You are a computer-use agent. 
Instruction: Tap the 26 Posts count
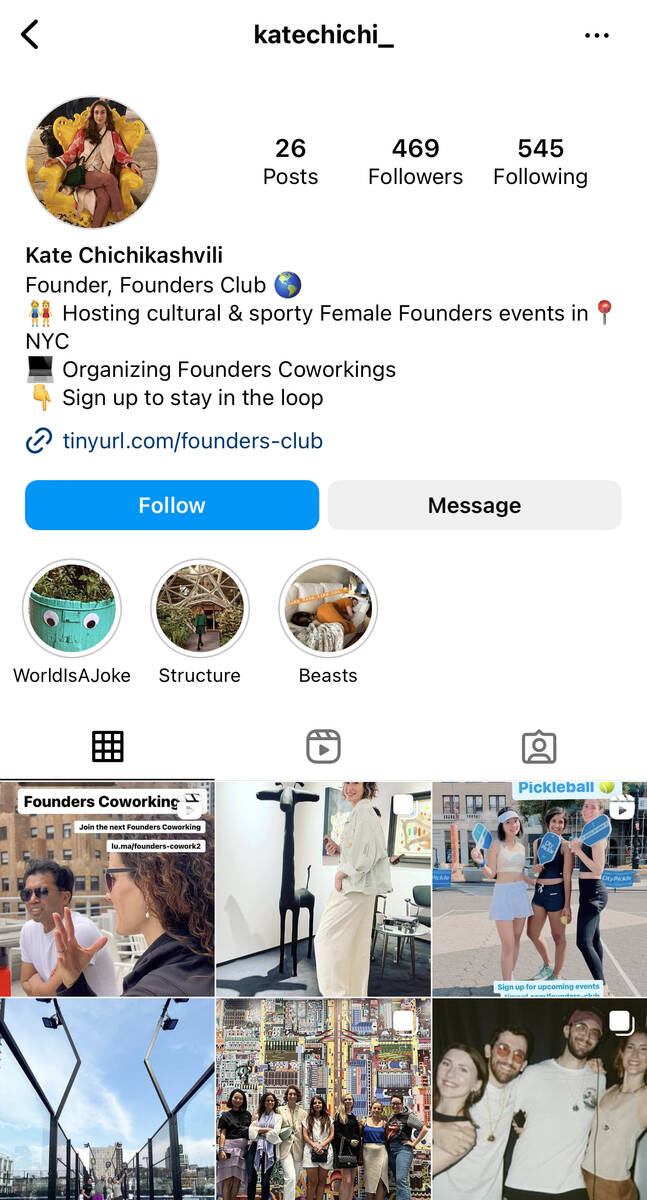290,162
